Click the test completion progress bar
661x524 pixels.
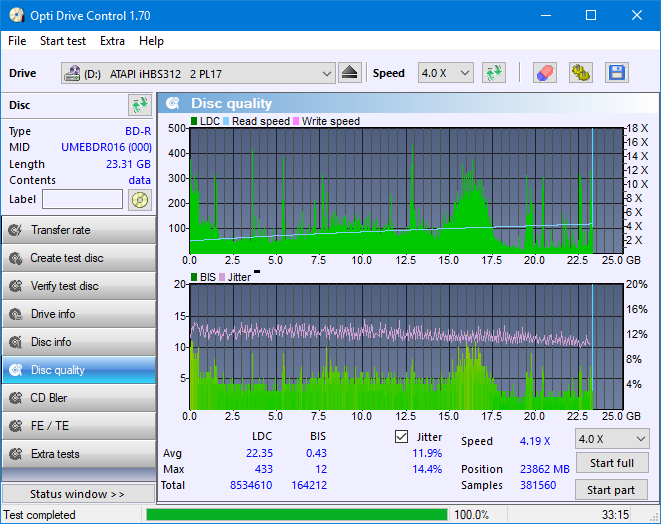coord(296,515)
